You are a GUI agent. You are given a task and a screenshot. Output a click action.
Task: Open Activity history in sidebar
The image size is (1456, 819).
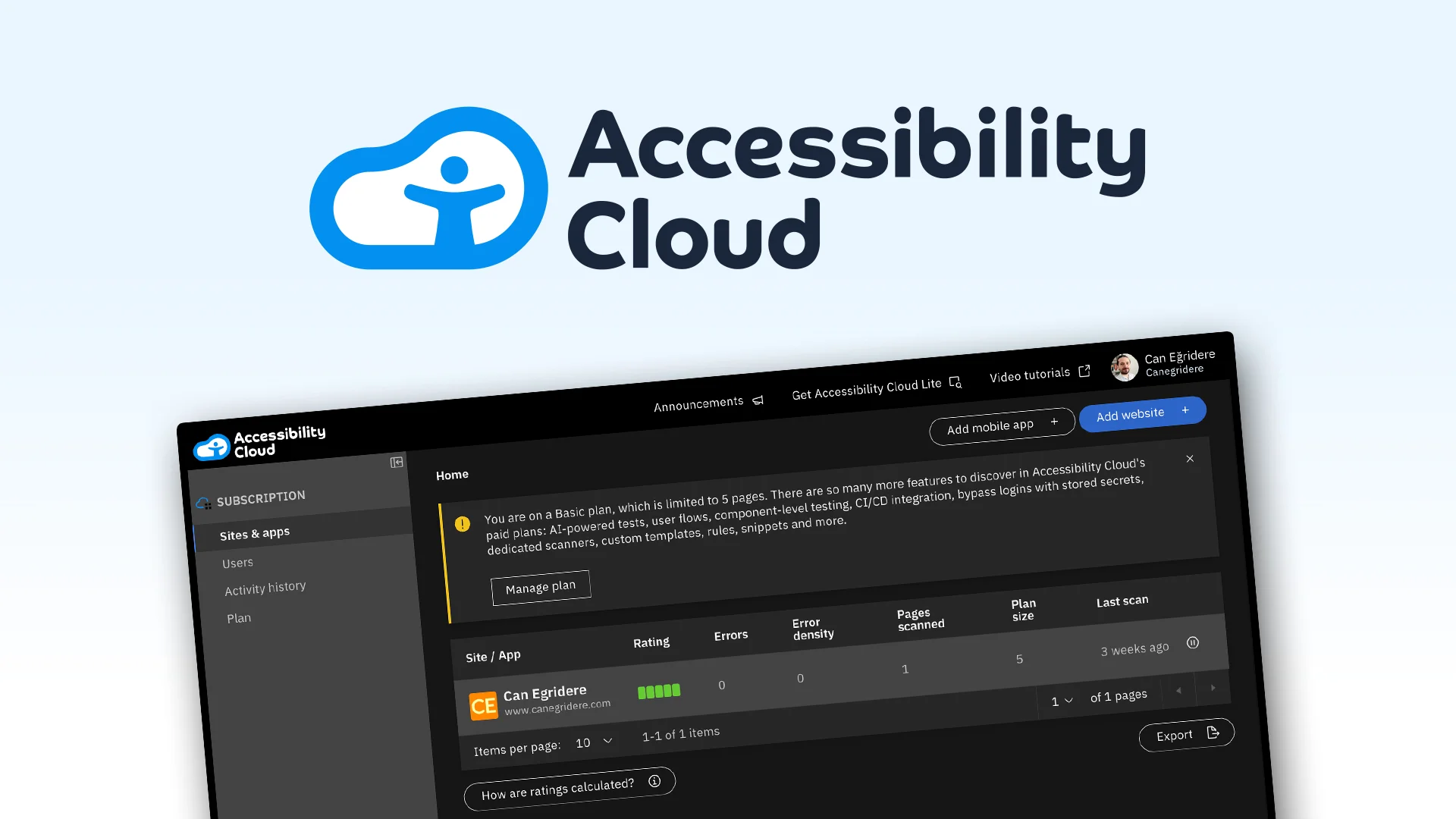tap(265, 588)
